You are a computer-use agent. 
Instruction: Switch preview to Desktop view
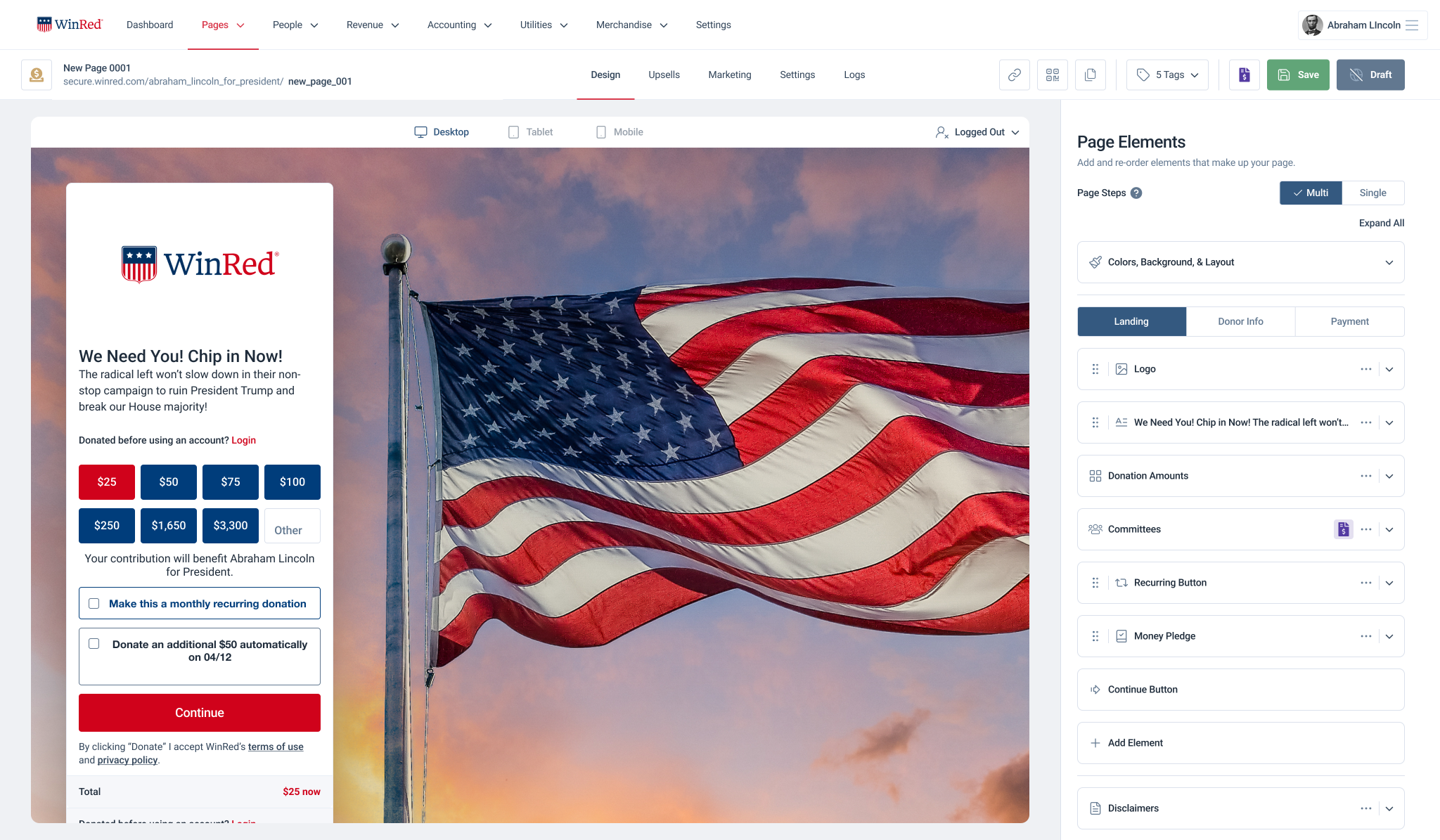(442, 132)
